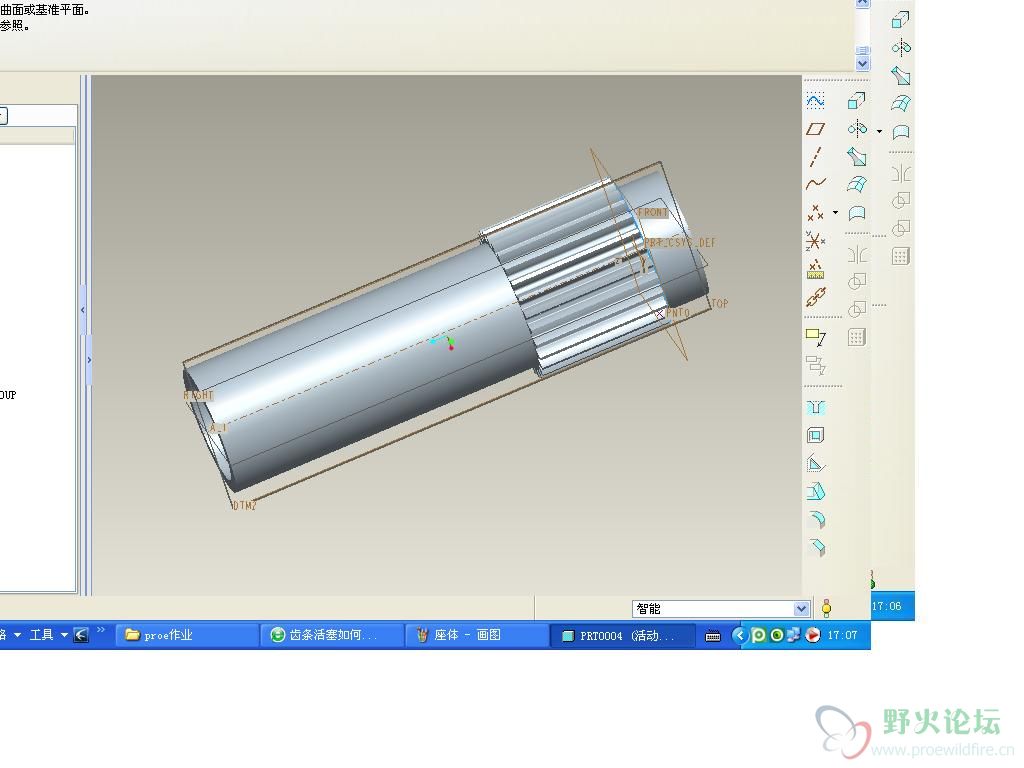Switch to the proe作业 folder window
The height and width of the screenshot is (768, 1024).
[187, 635]
